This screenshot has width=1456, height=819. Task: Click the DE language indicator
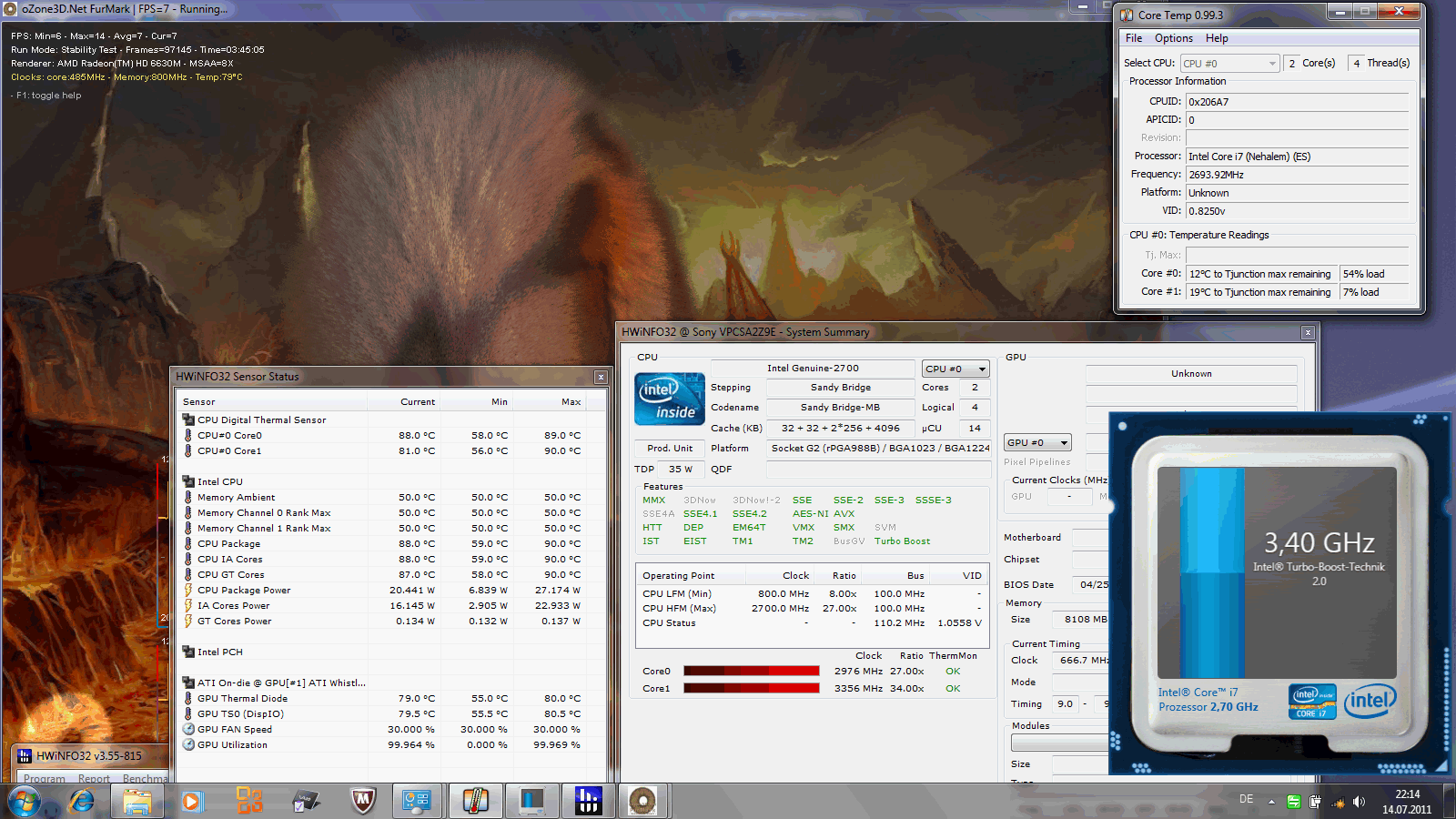coord(1246,799)
